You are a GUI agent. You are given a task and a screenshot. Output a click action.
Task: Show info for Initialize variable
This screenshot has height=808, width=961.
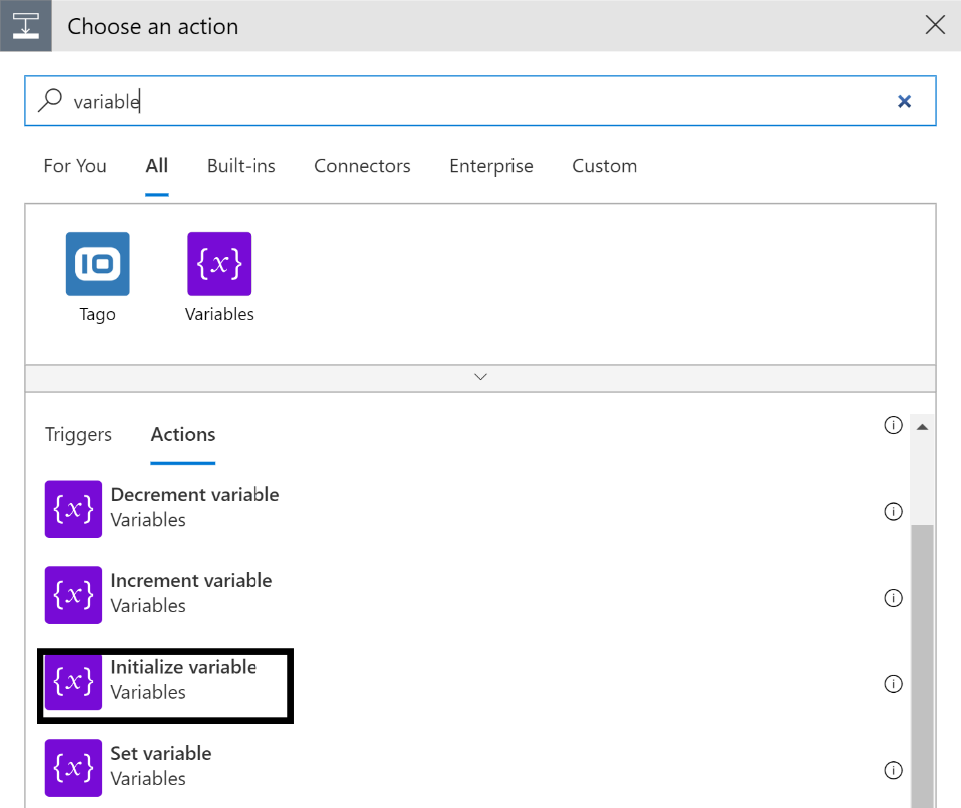[x=893, y=684]
